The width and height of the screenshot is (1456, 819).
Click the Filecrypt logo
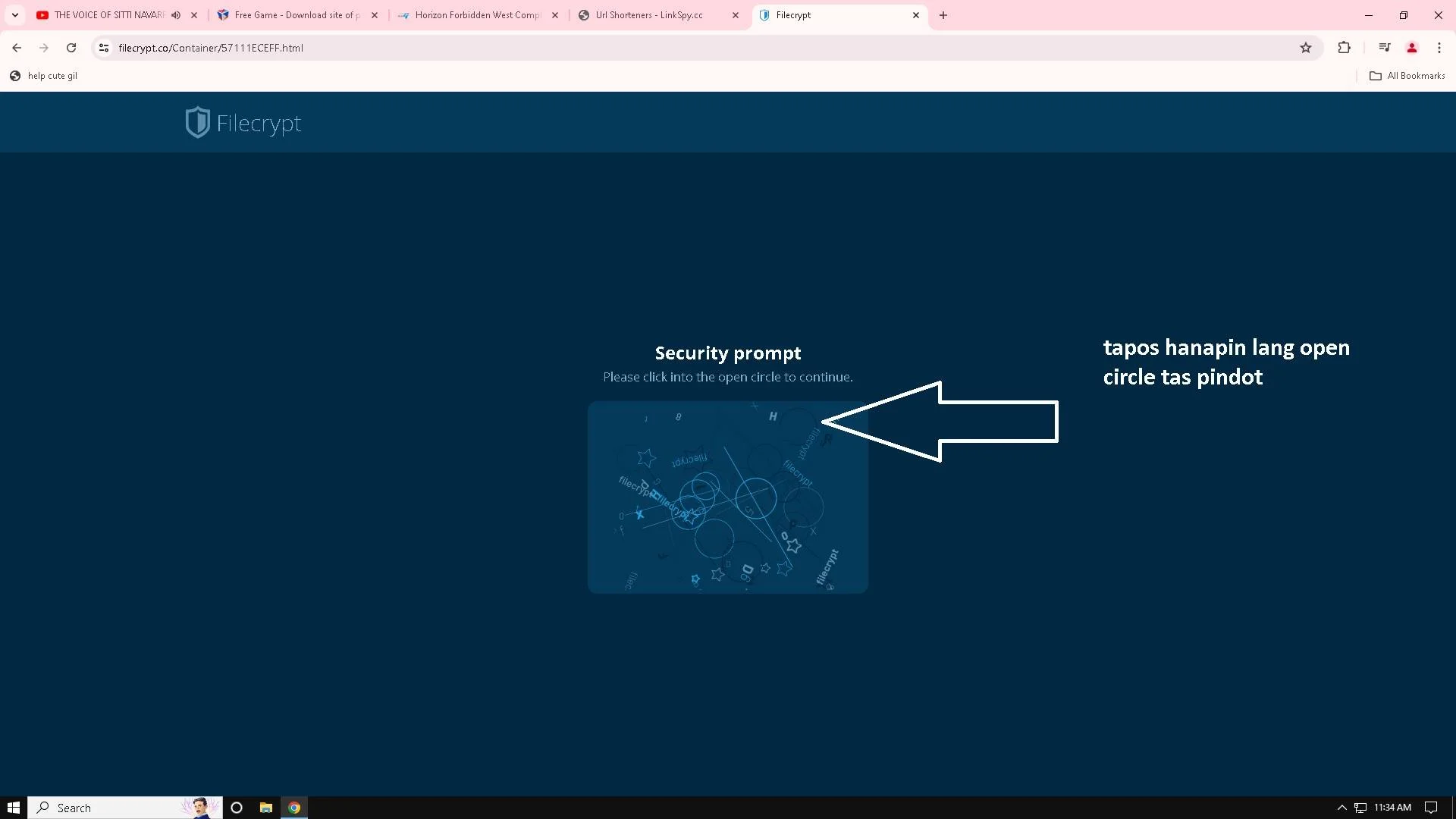coord(243,123)
